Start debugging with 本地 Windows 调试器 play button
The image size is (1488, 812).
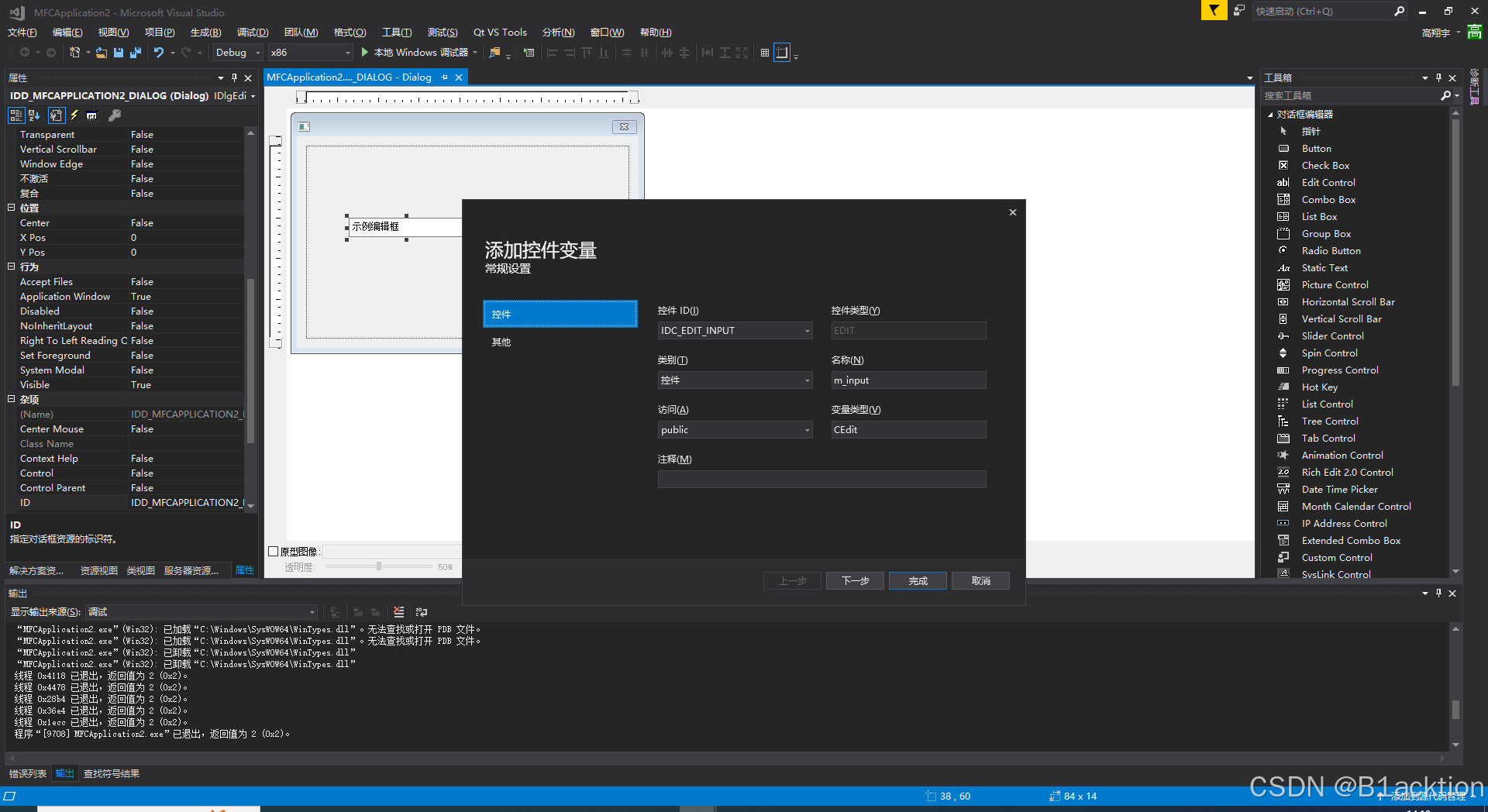coord(364,52)
